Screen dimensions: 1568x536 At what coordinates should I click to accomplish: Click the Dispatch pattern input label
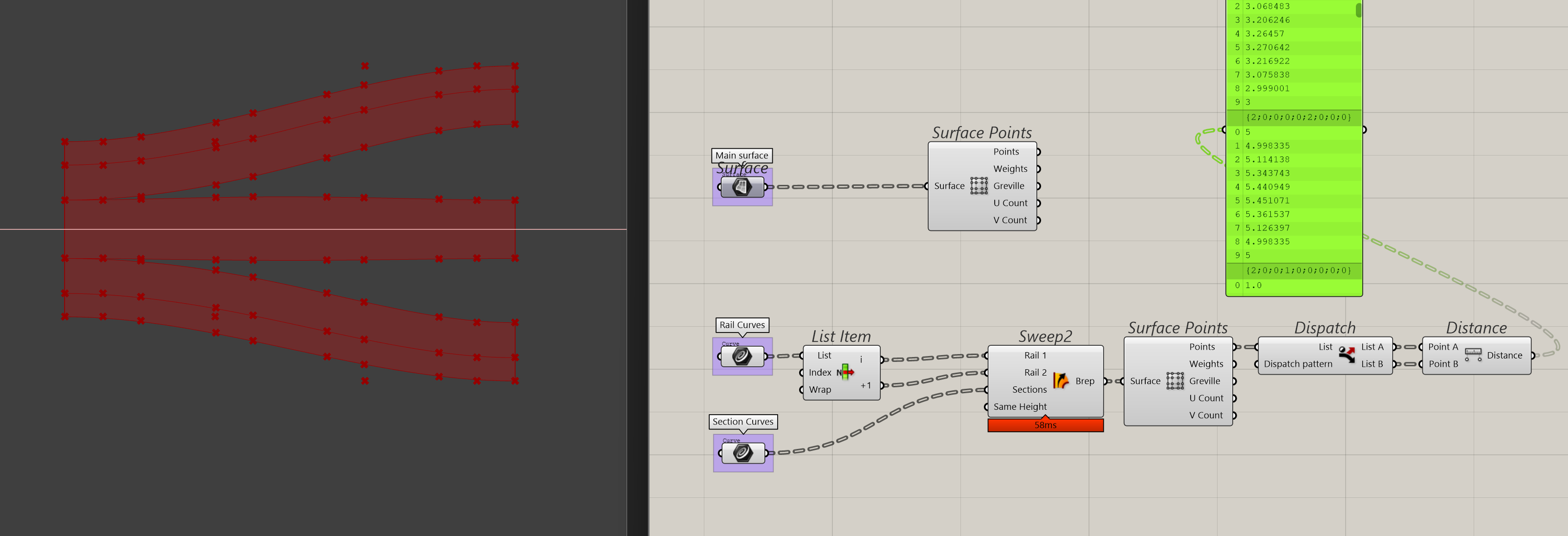click(1298, 364)
